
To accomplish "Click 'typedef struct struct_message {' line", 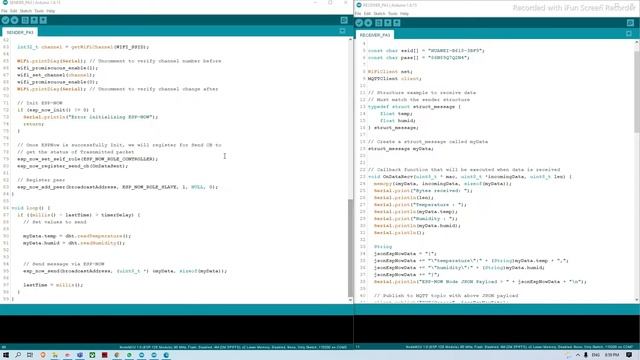I will click(x=414, y=107).
